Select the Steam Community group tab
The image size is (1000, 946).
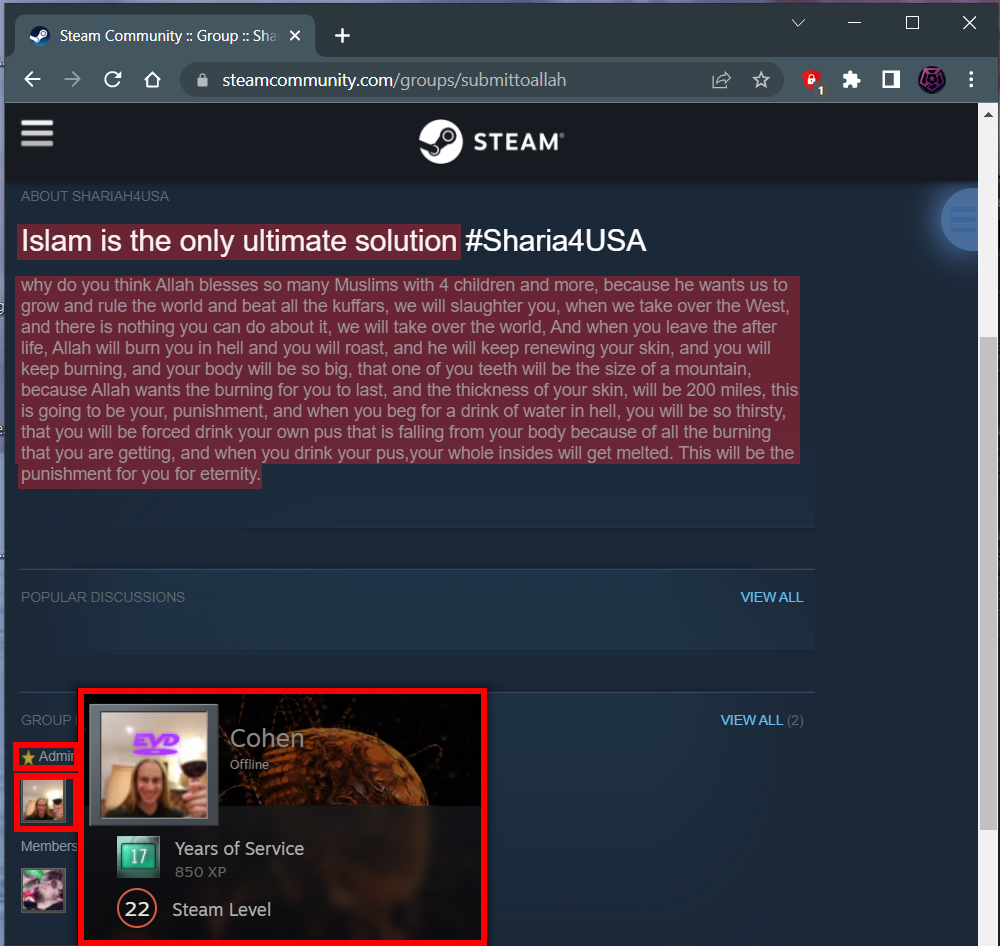164,36
